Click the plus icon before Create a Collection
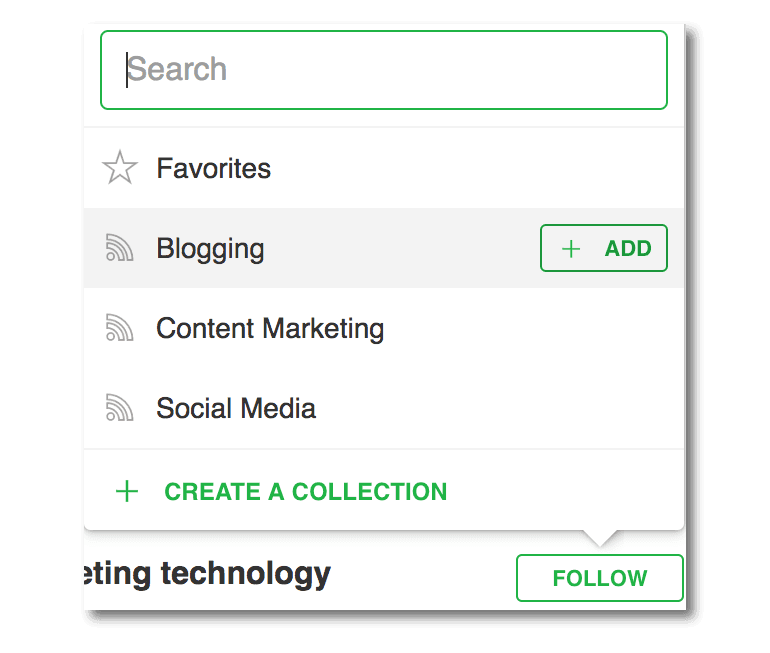This screenshot has width=770, height=653. click(x=127, y=492)
